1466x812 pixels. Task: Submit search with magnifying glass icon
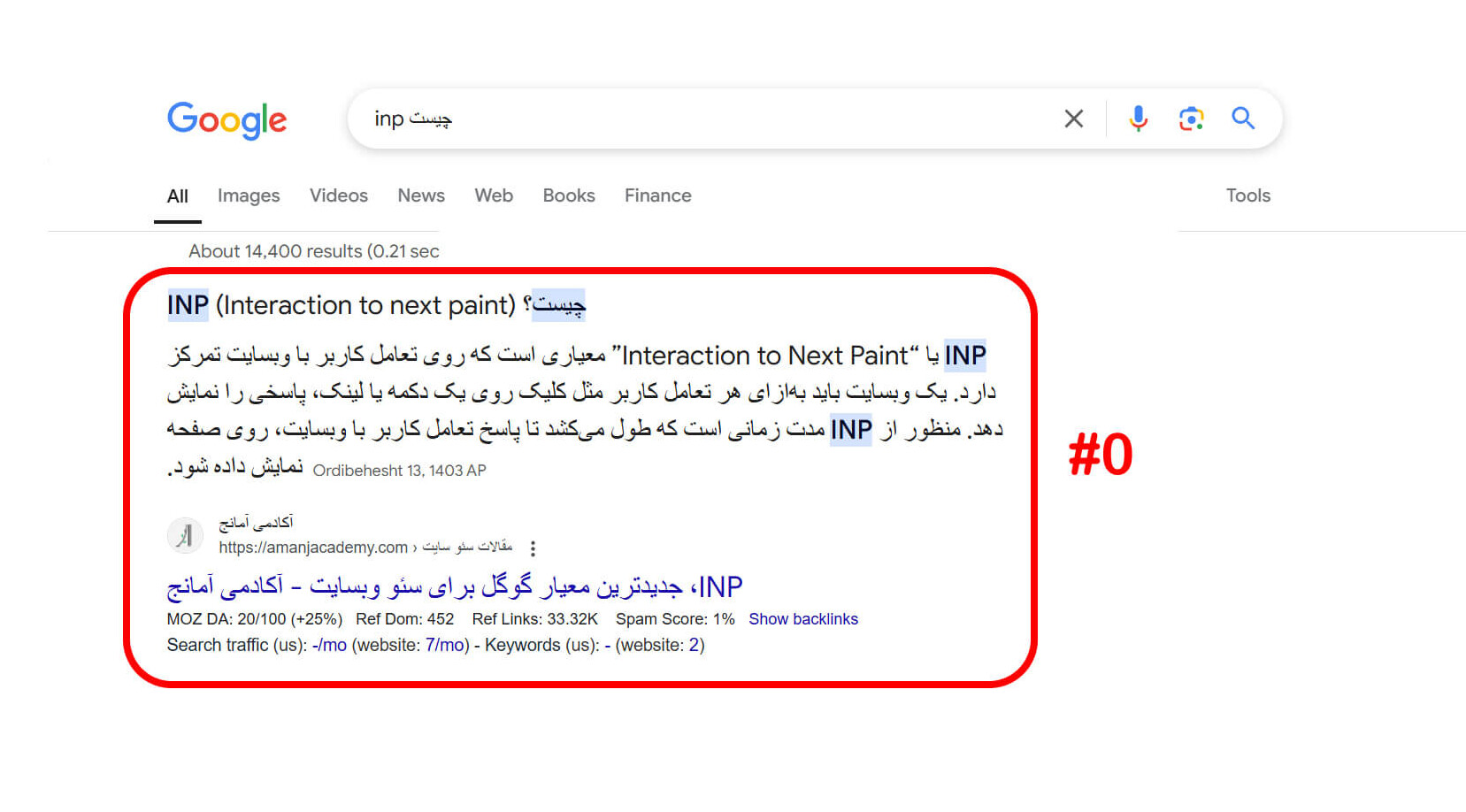pos(1243,119)
